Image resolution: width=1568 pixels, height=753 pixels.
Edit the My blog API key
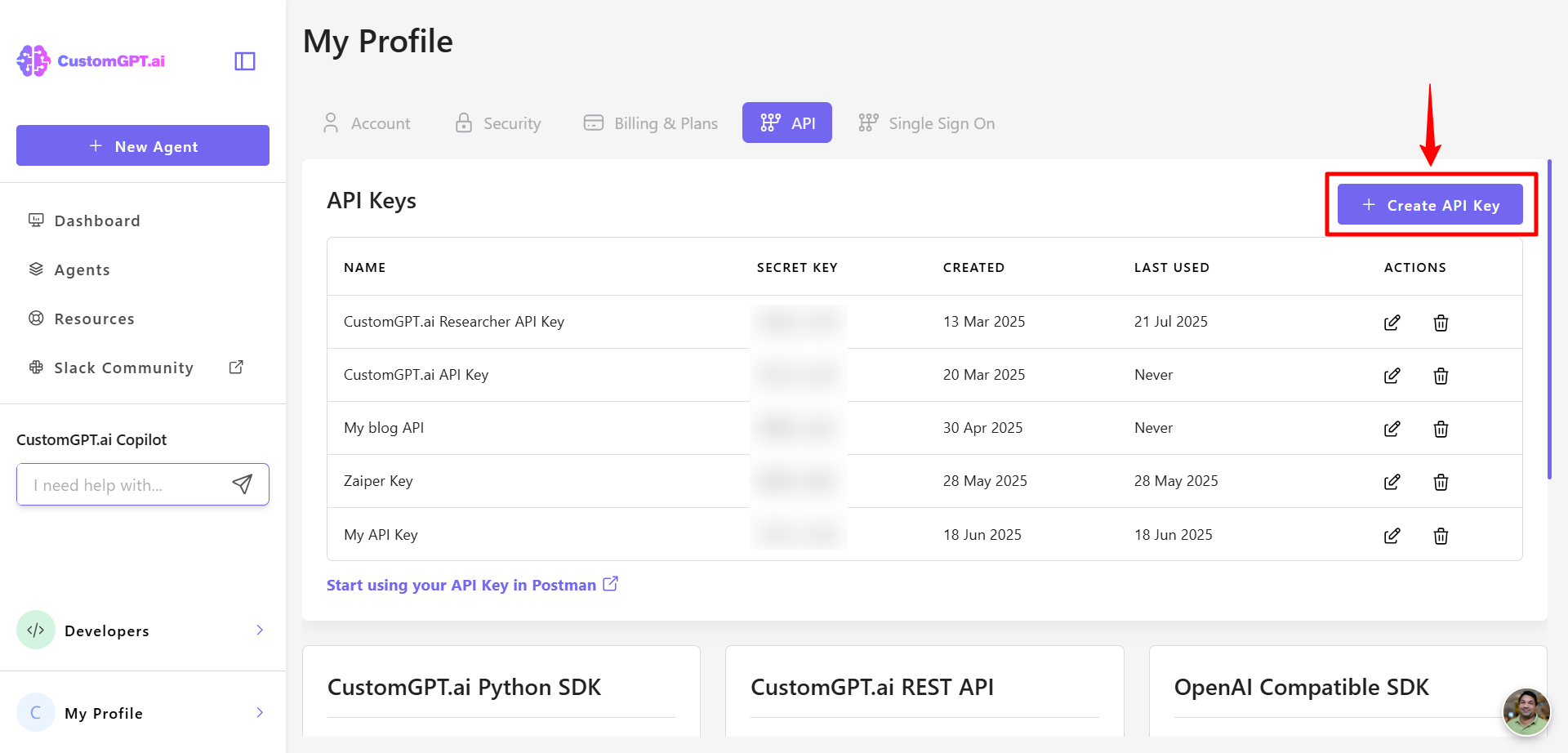1392,429
